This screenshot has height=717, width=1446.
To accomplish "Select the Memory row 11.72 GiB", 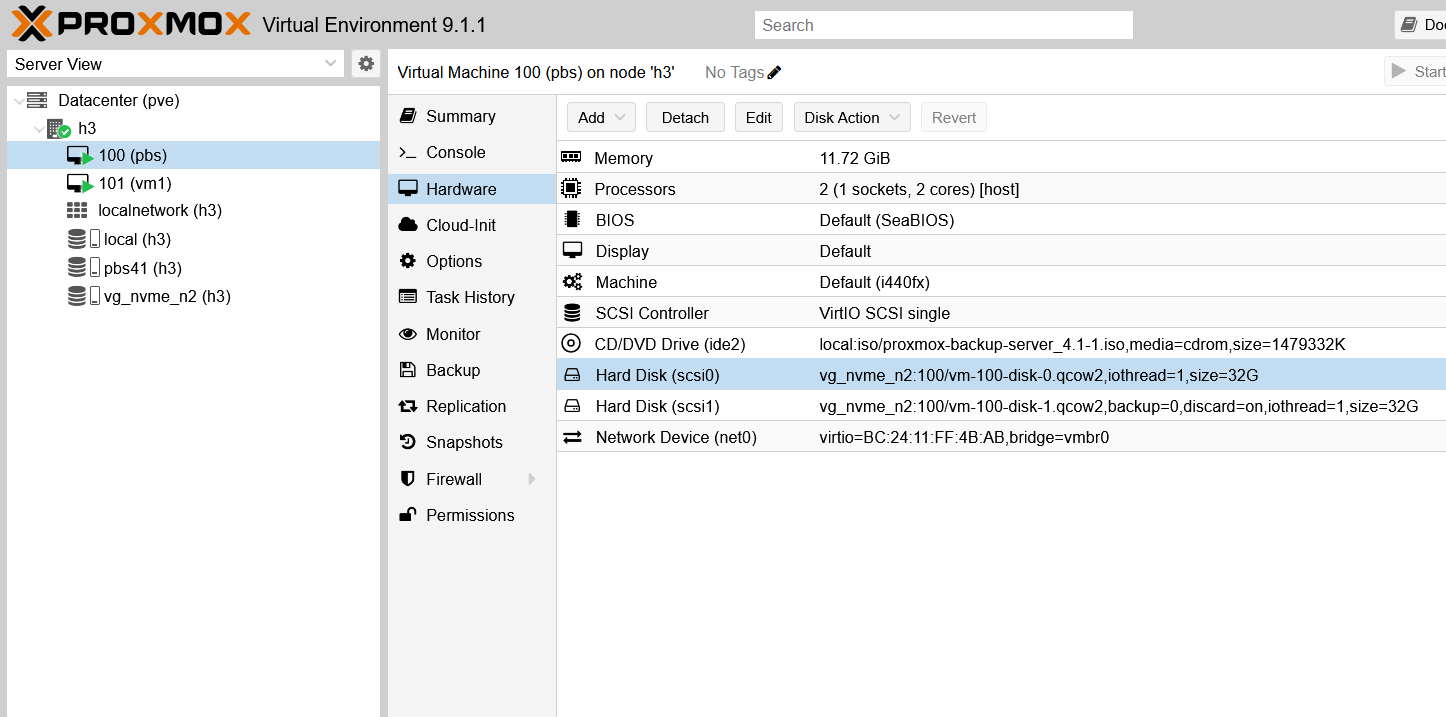I will (1001, 158).
